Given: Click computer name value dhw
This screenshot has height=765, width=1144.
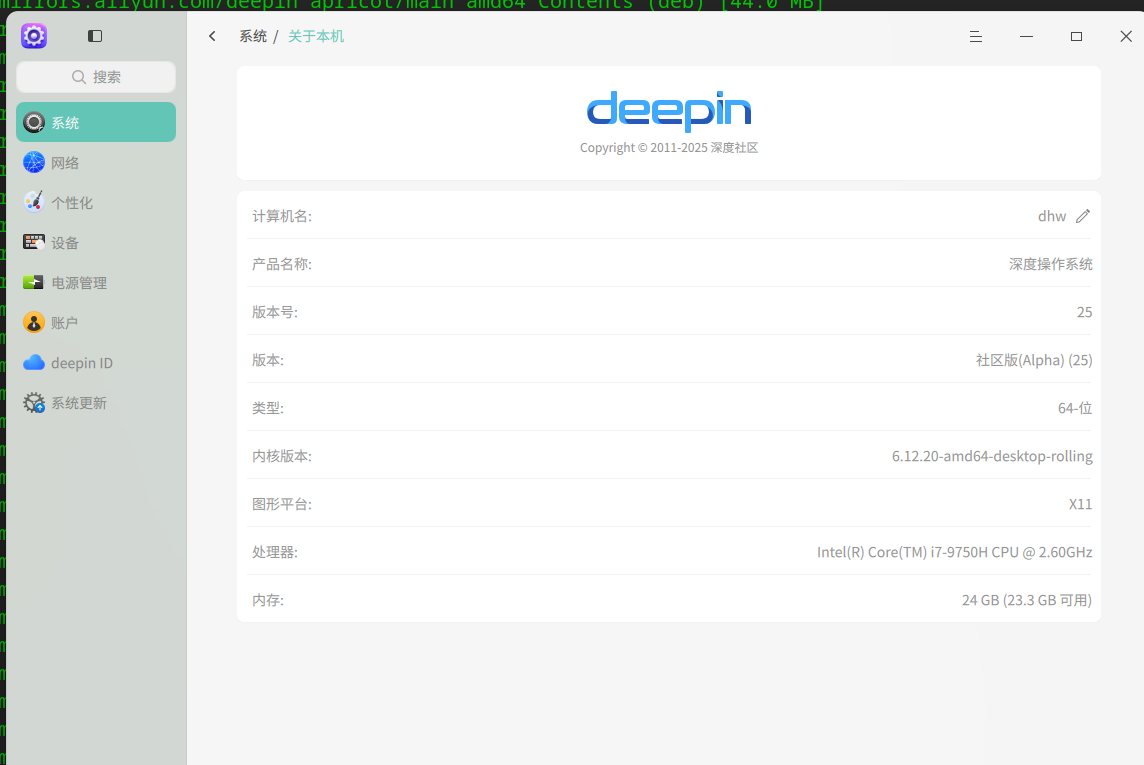Looking at the screenshot, I should click(1052, 216).
